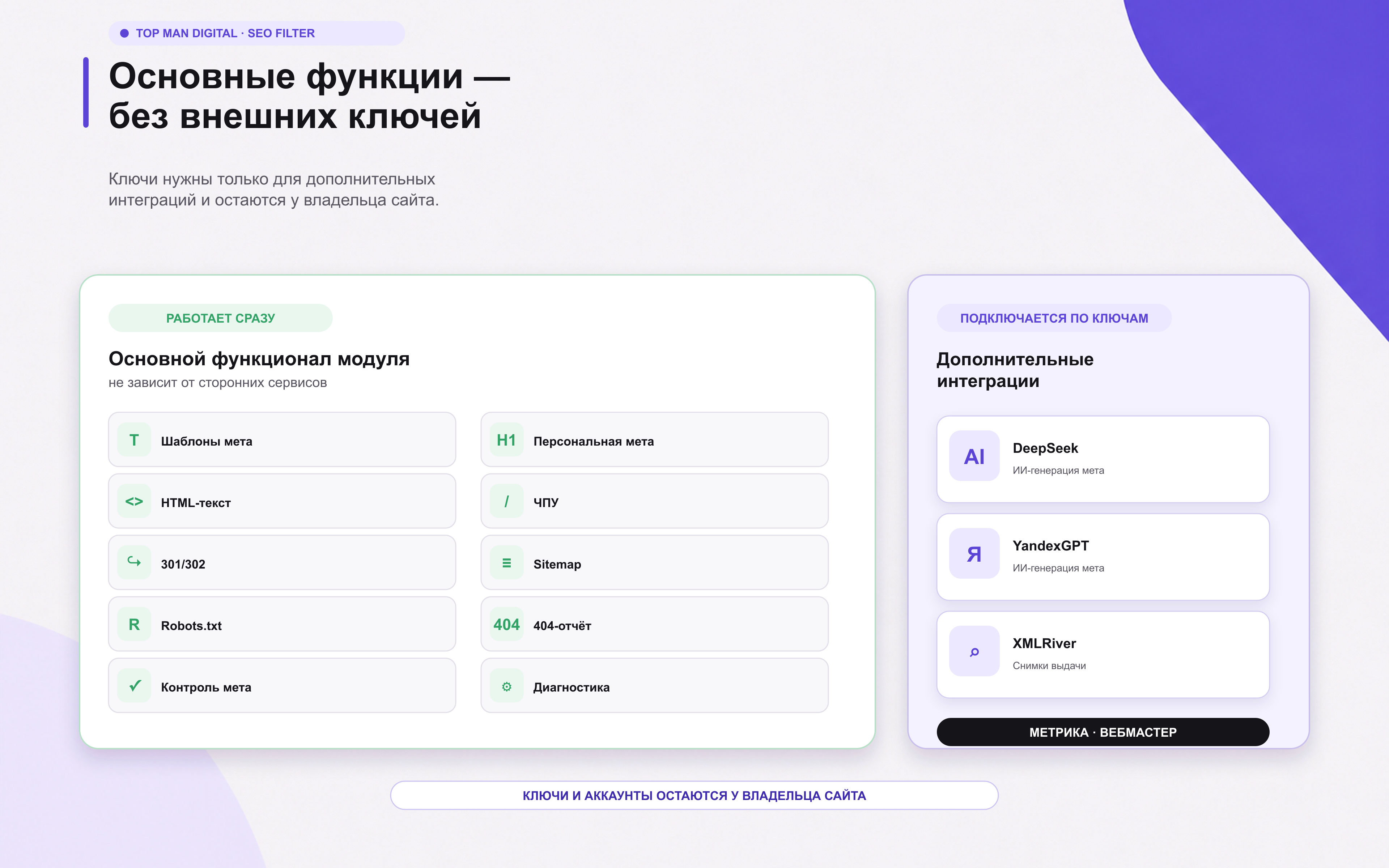This screenshot has height=868, width=1389.
Task: Open the Персональная мета feature card
Action: point(654,440)
